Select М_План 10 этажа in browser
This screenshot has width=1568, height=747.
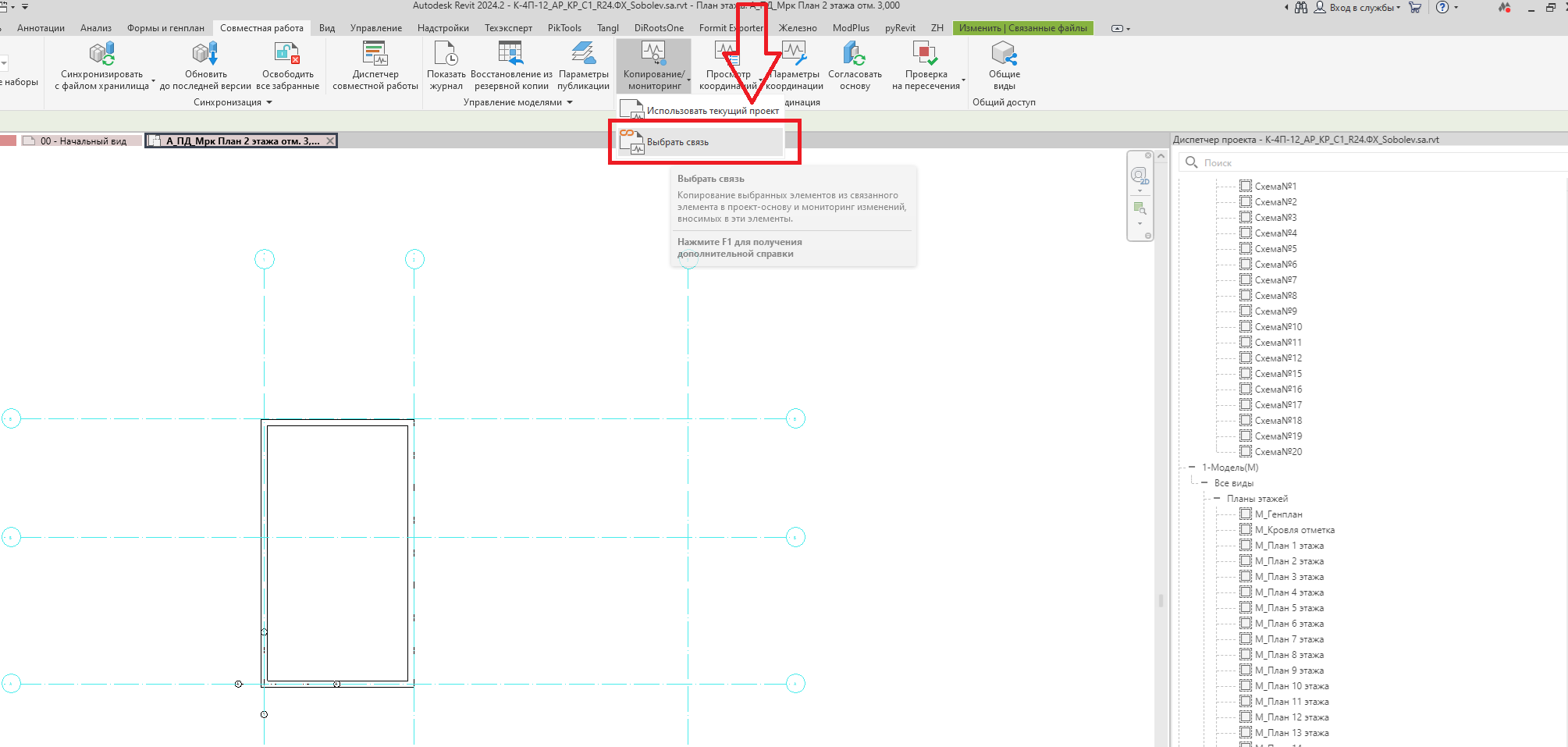tap(1292, 685)
